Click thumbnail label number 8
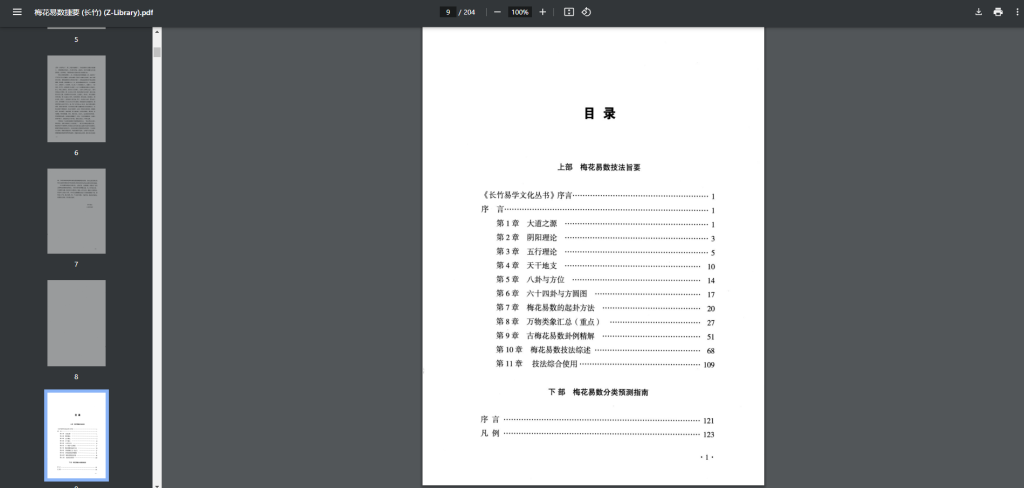 point(76,377)
